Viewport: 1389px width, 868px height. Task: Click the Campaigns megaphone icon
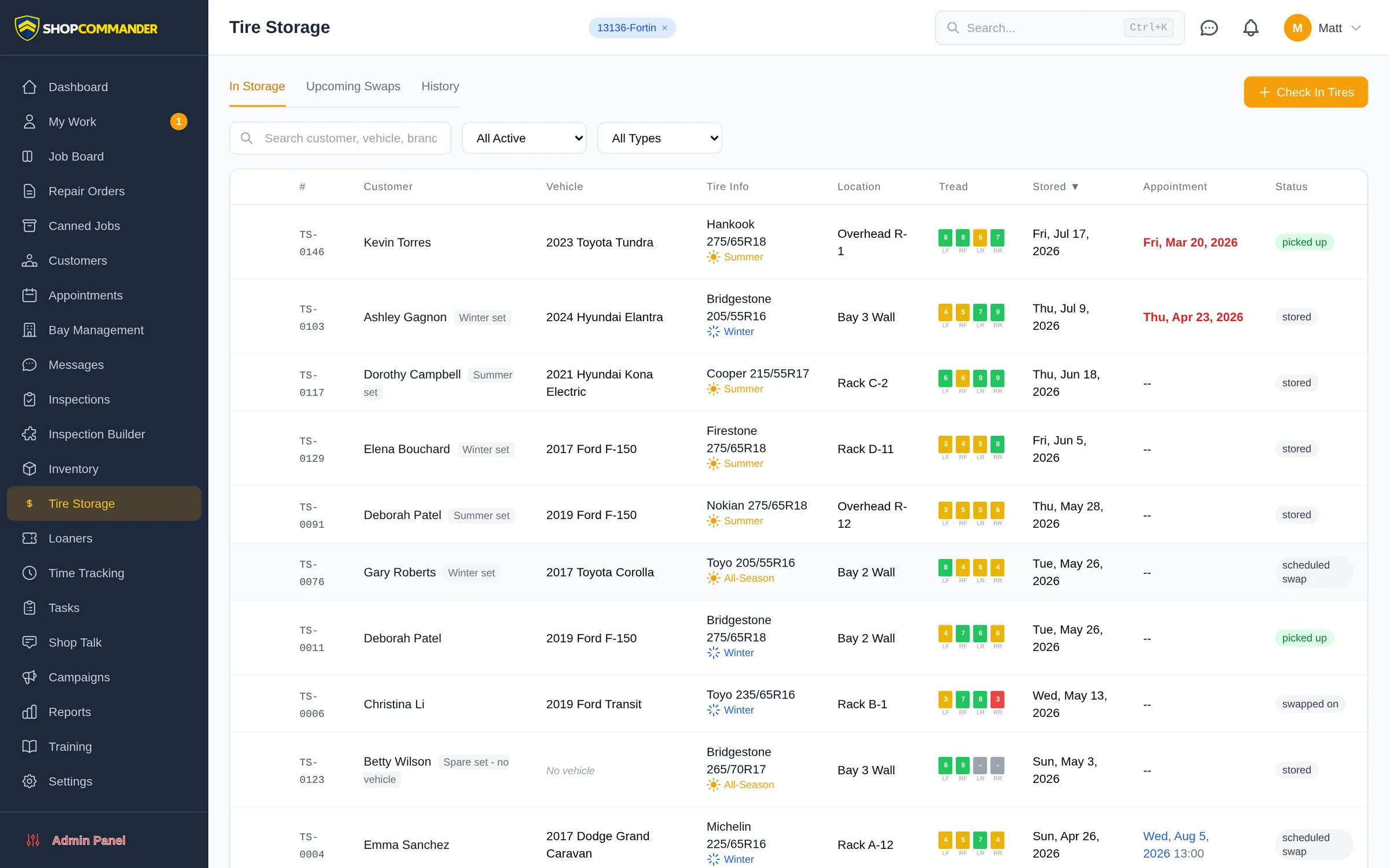(30, 677)
